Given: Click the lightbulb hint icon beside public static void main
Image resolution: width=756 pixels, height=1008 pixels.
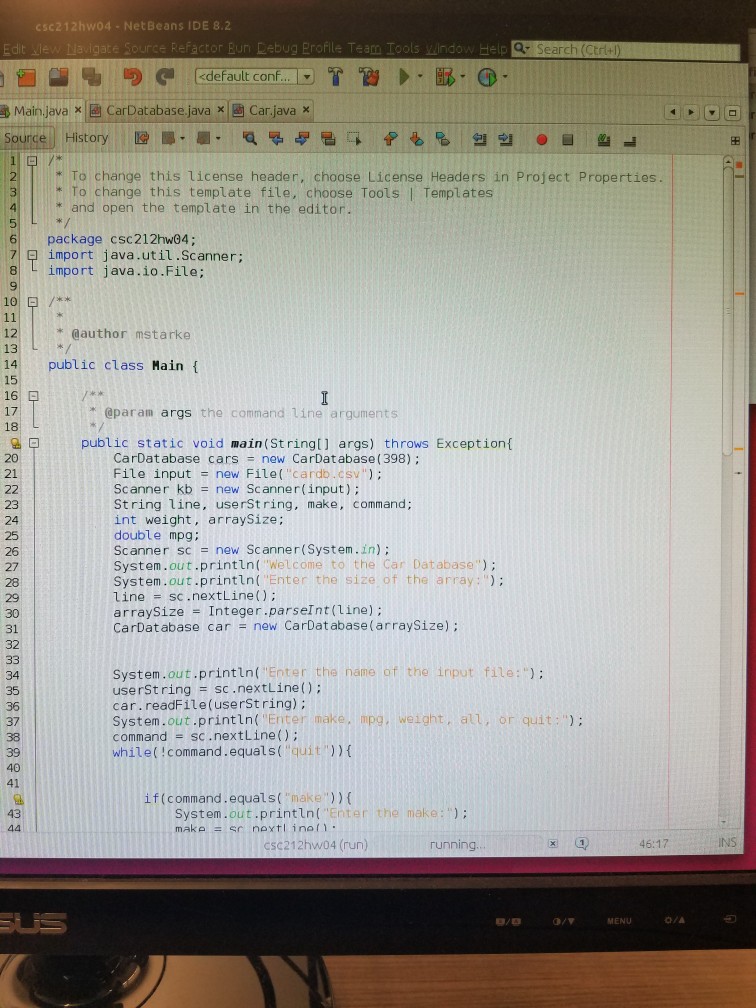Looking at the screenshot, I should click(14, 443).
